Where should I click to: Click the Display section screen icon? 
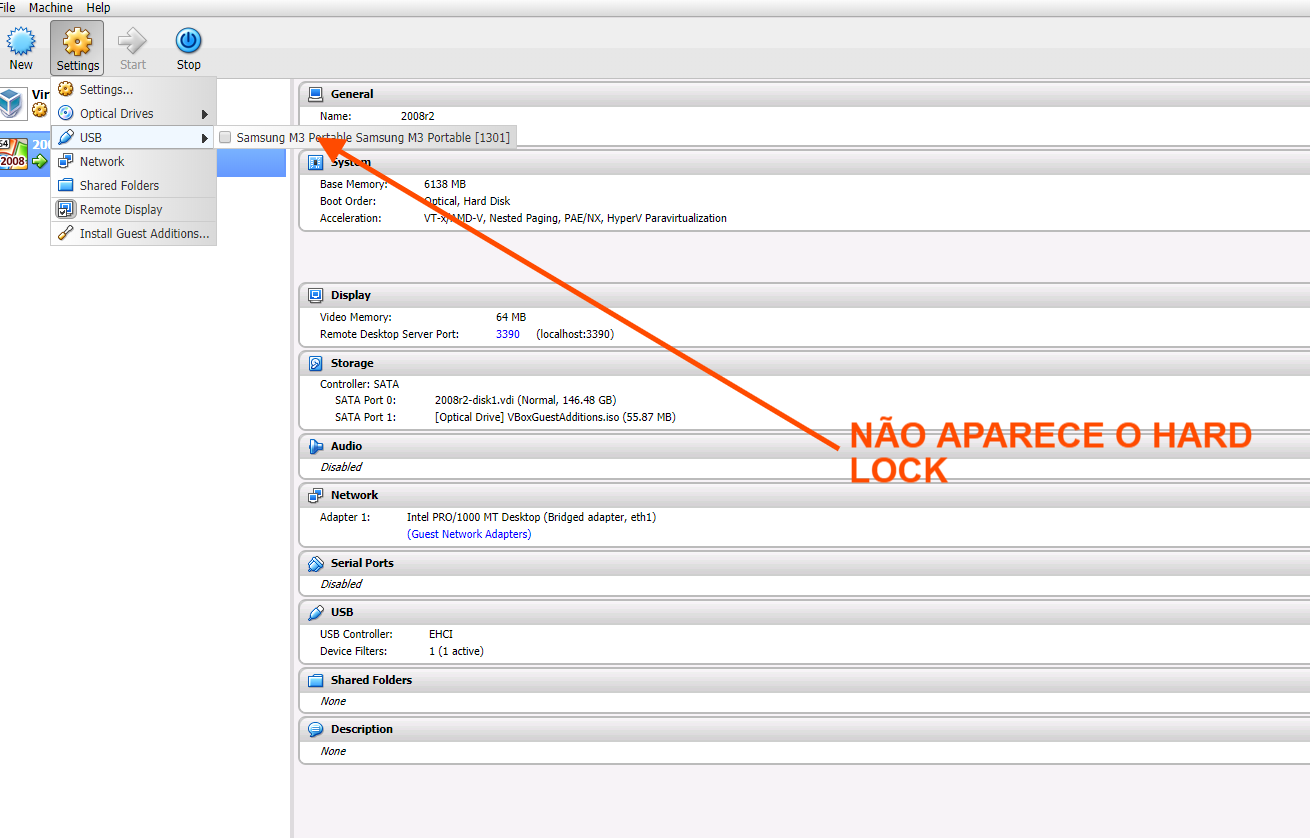tap(315, 295)
